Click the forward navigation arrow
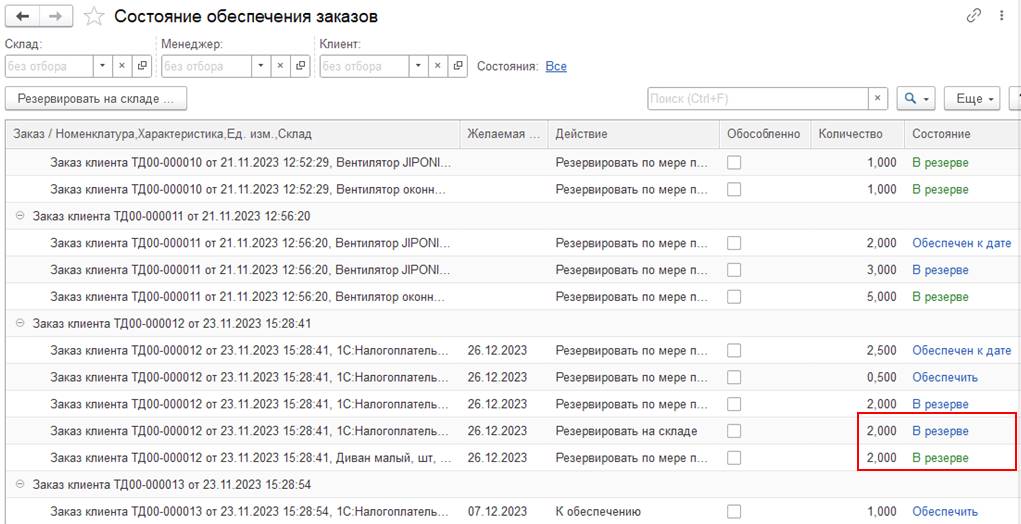This screenshot has height=524, width=1021. 55,16
